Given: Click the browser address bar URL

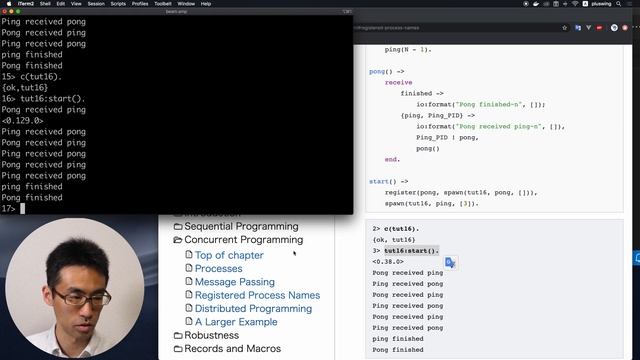Looking at the screenshot, I should [x=386, y=28].
